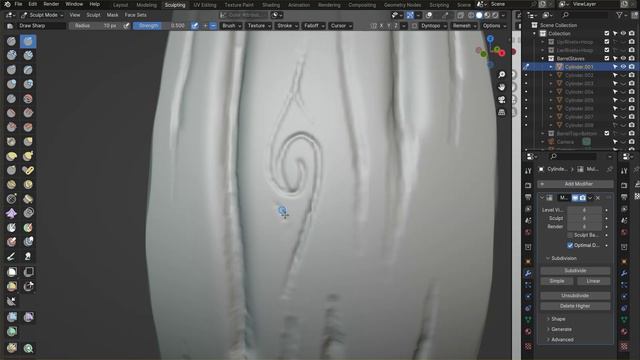The width and height of the screenshot is (640, 360).
Task: Open the Tool tab in Properties editor
Action: coord(528,171)
